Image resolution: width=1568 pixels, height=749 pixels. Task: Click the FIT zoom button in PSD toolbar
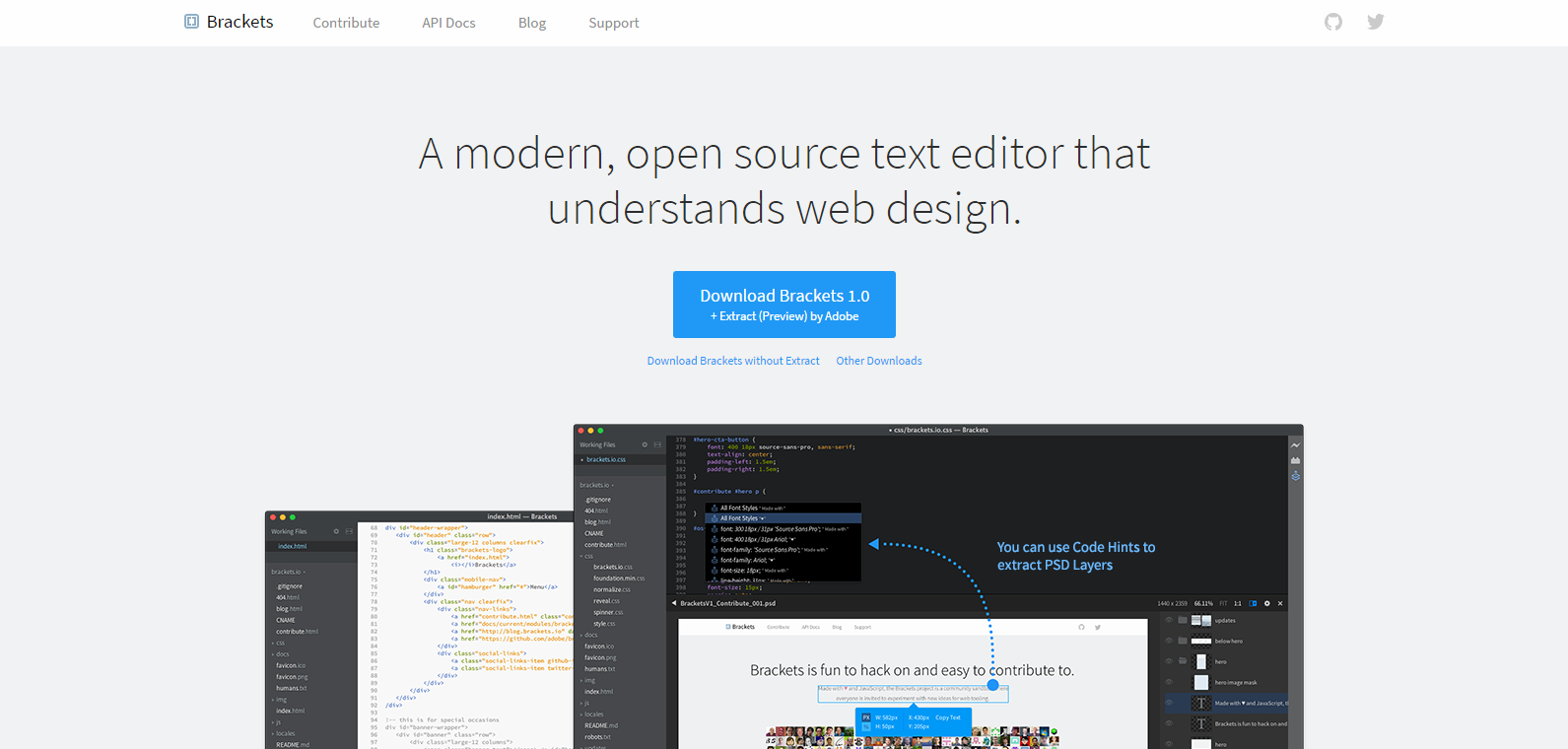(x=1224, y=603)
